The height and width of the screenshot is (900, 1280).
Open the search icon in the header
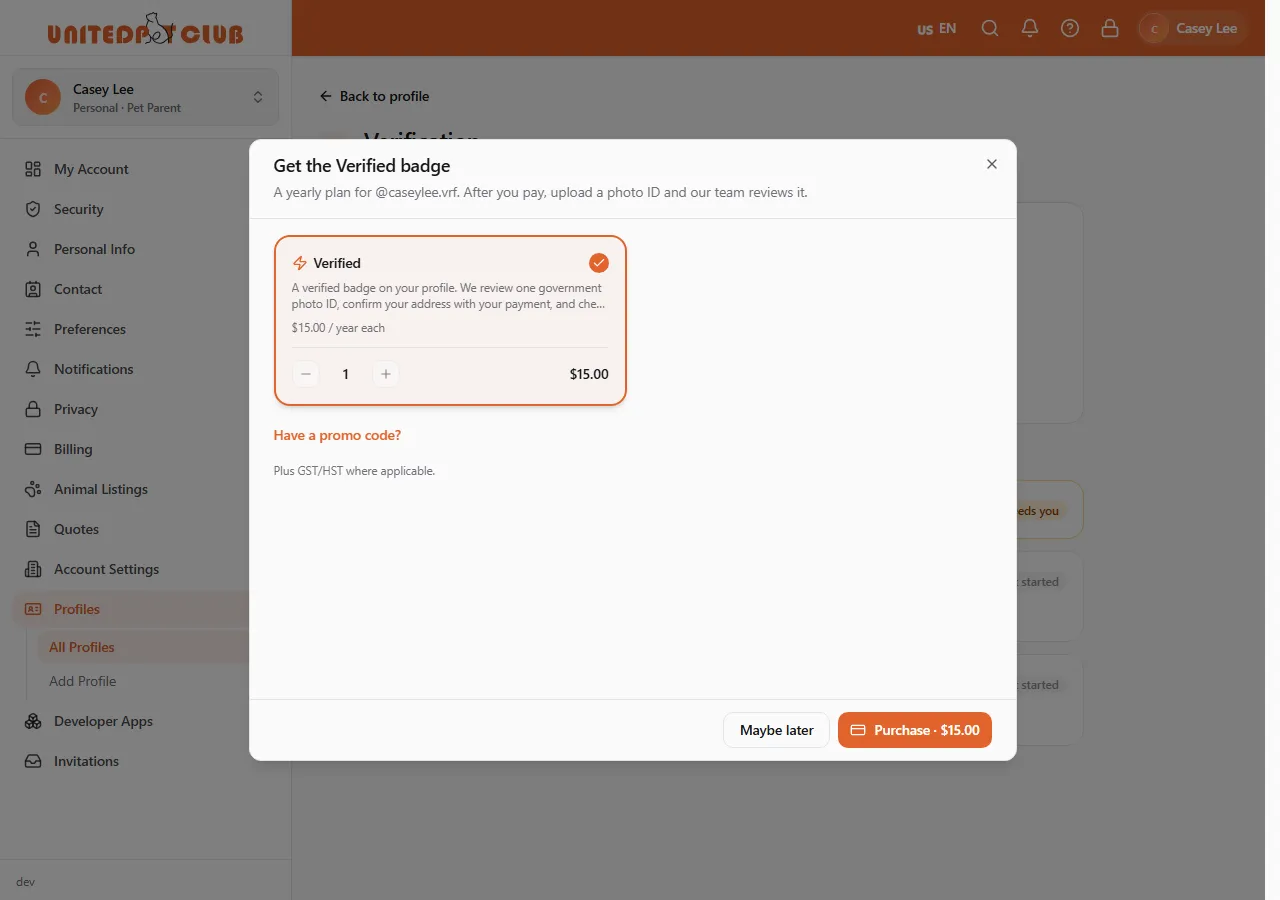click(x=990, y=28)
